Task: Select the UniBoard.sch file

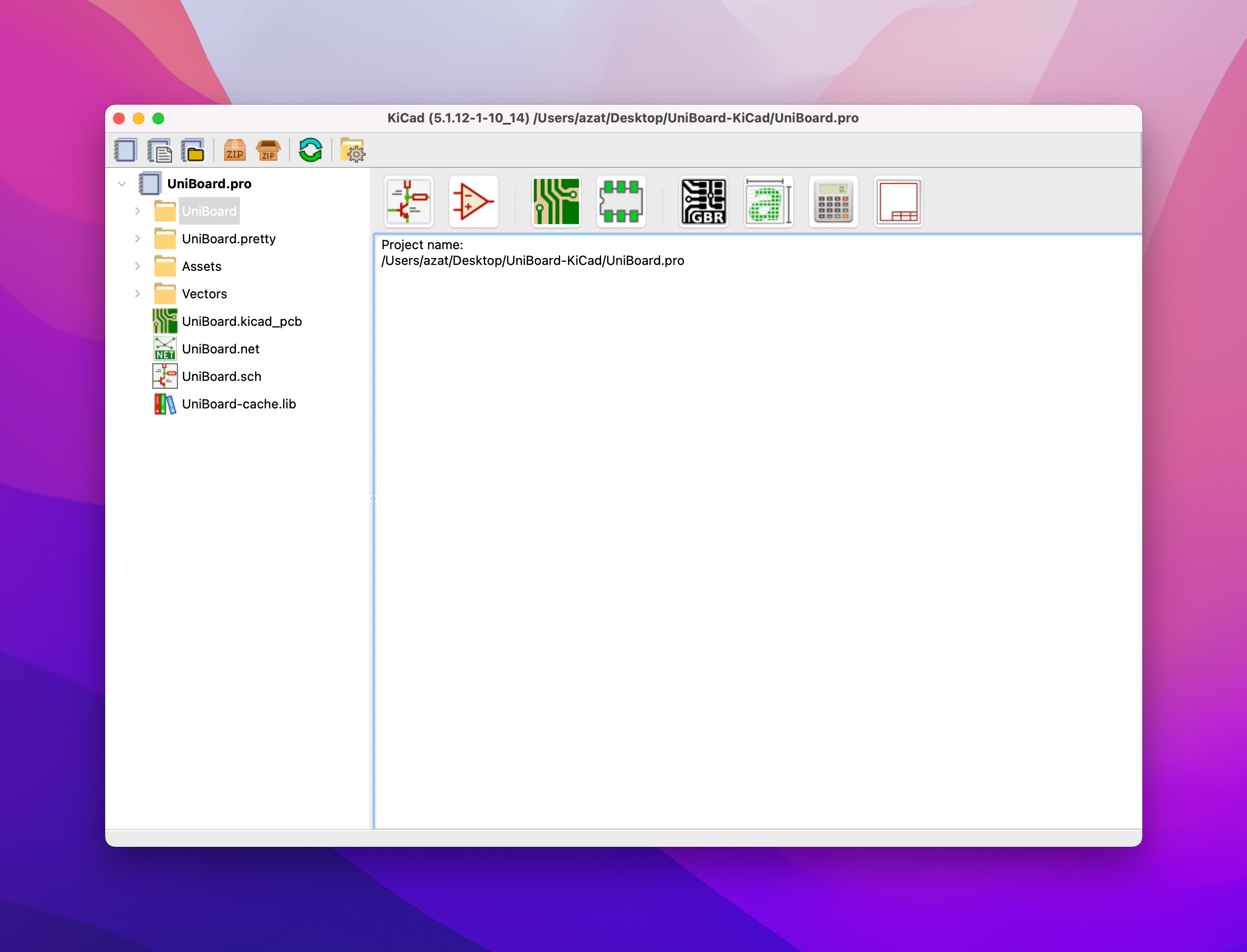Action: click(x=221, y=376)
